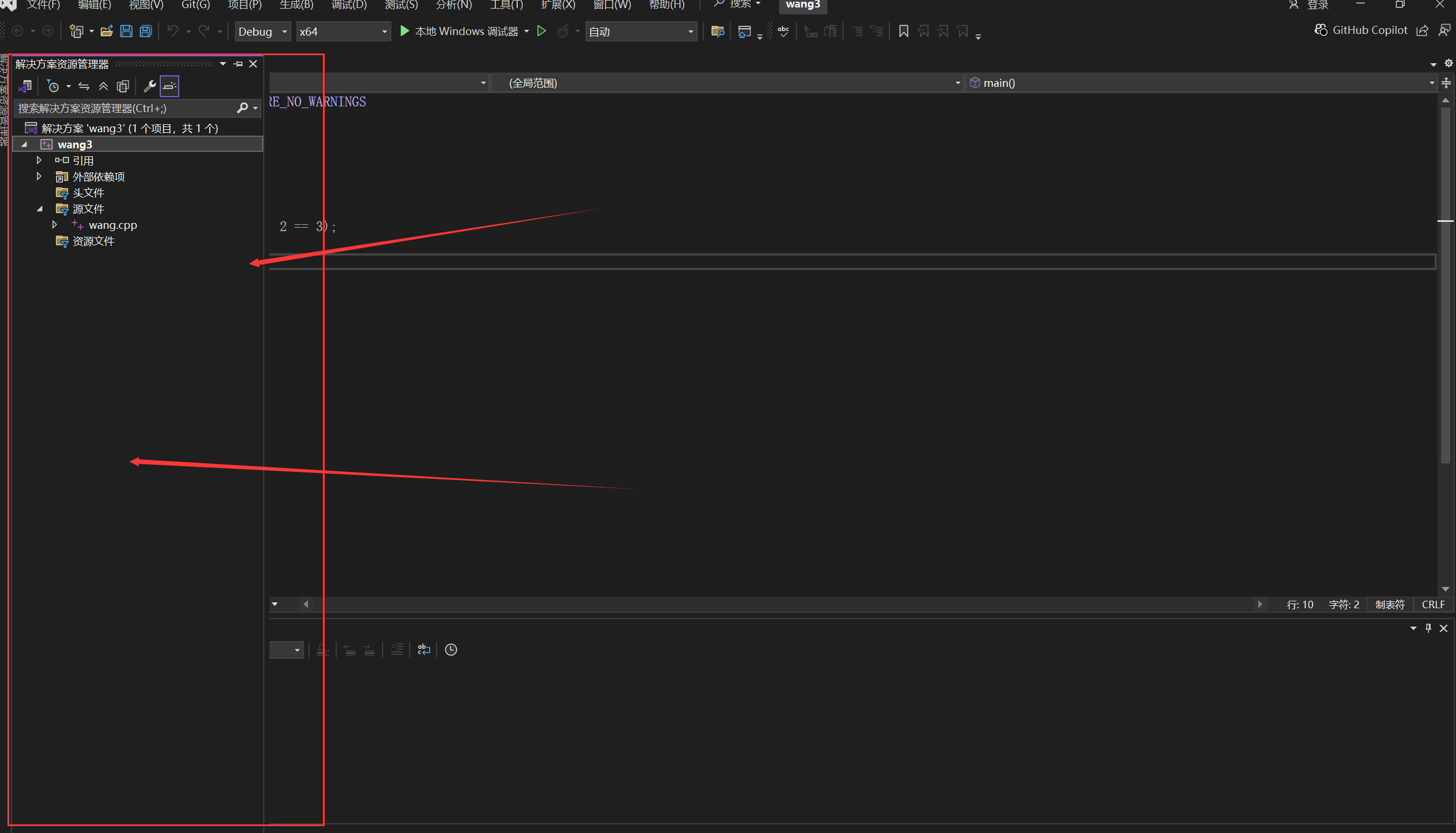The image size is (1456, 833).
Task: Open Solution Explorer Properties wrench icon
Action: tap(149, 86)
